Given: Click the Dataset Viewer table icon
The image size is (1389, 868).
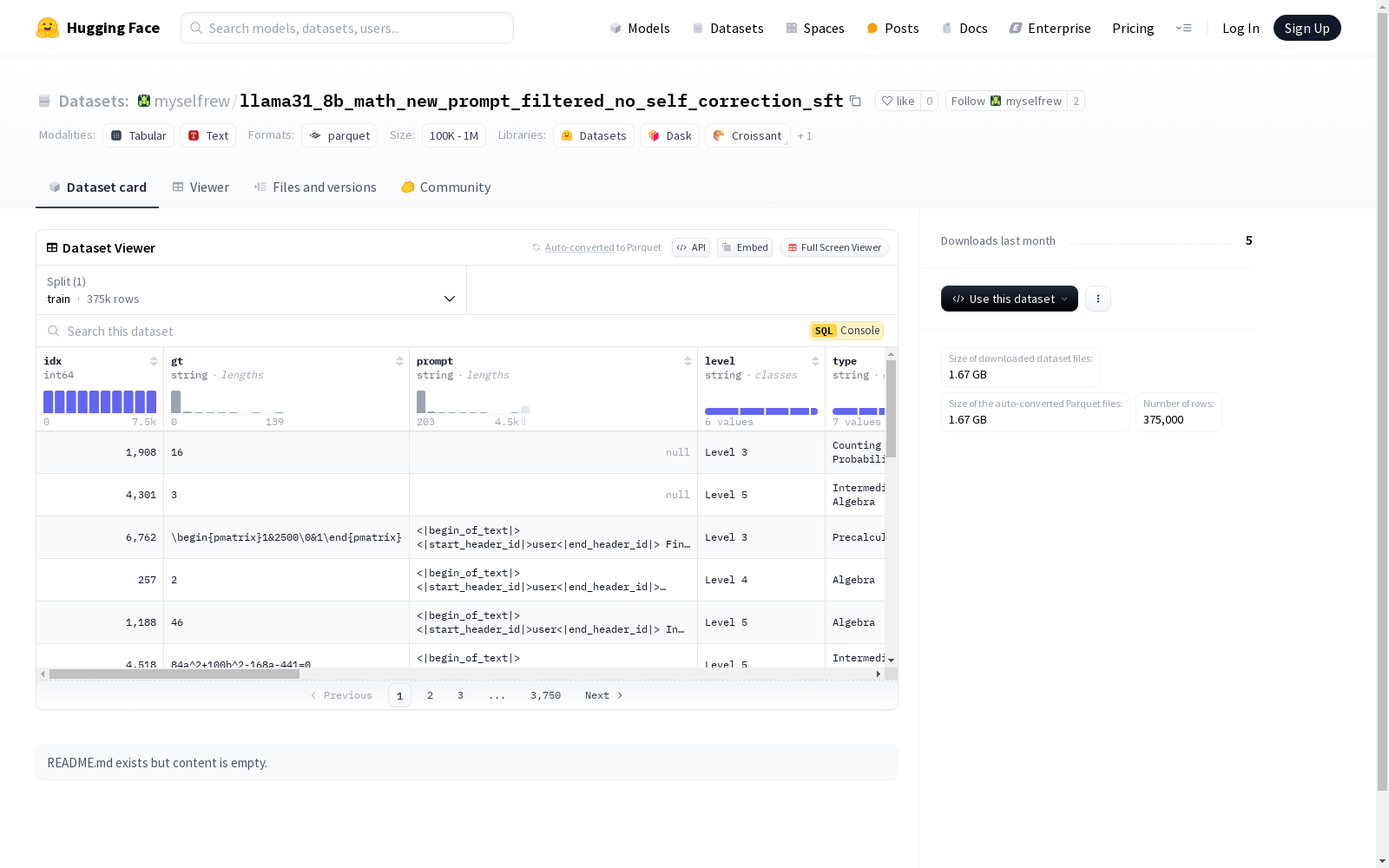Looking at the screenshot, I should pos(52,247).
